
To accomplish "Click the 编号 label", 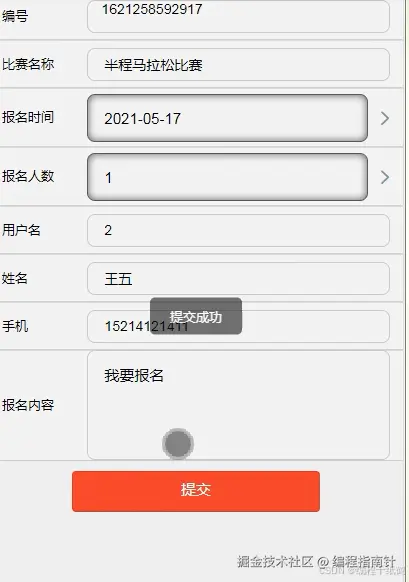I will (14, 16).
